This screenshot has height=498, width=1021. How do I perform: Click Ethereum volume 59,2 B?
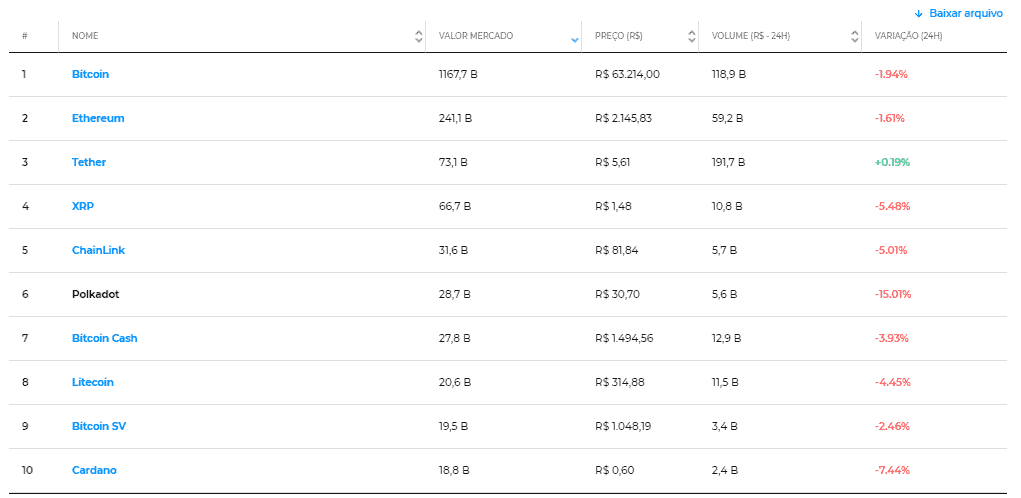pyautogui.click(x=727, y=118)
